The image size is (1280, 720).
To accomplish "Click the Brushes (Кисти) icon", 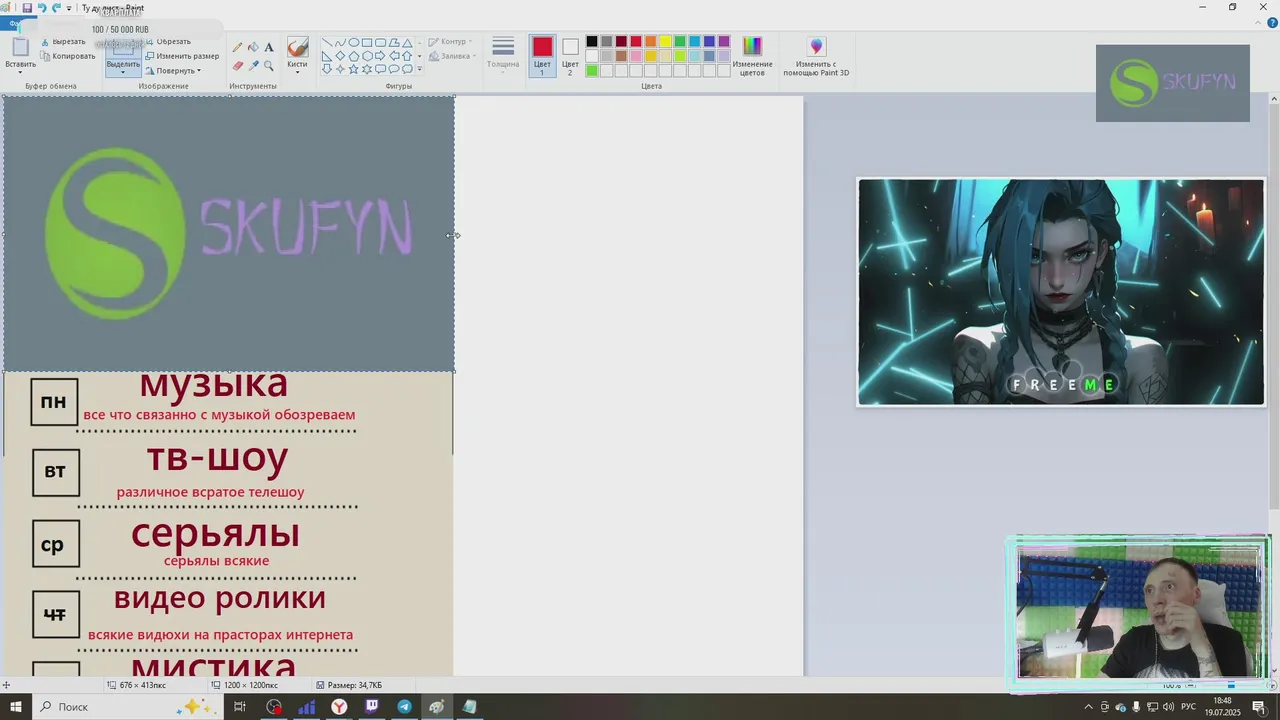I will click(x=297, y=47).
